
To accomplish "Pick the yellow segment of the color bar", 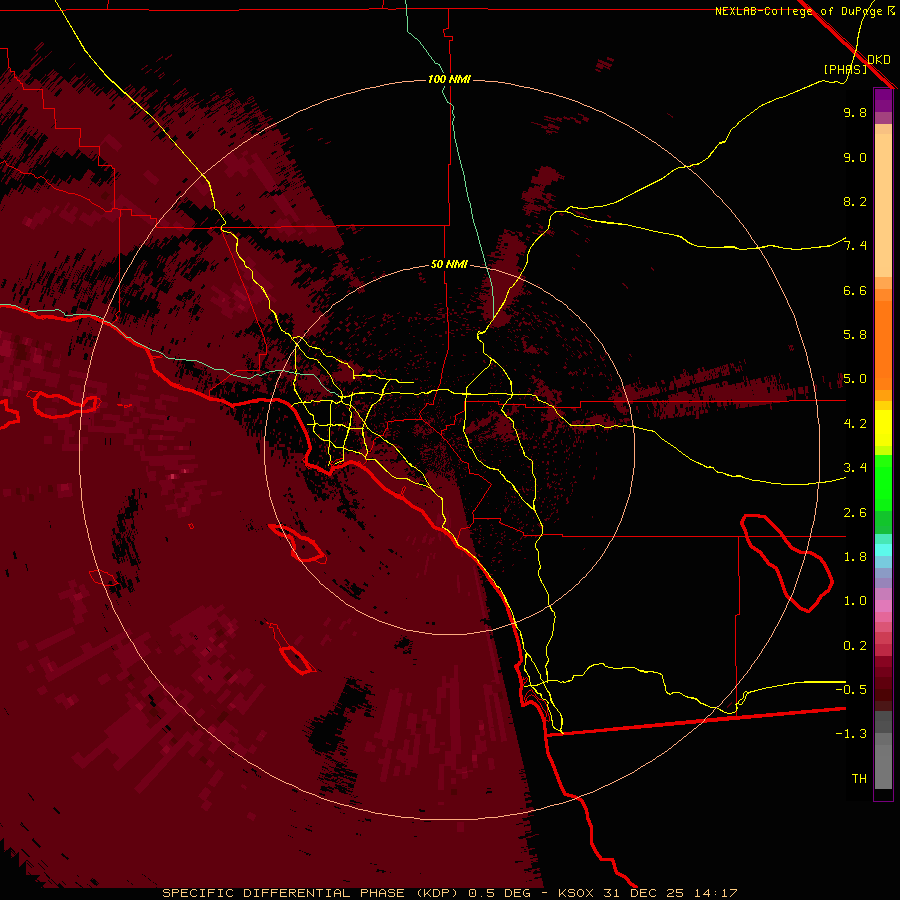I will pos(883,428).
